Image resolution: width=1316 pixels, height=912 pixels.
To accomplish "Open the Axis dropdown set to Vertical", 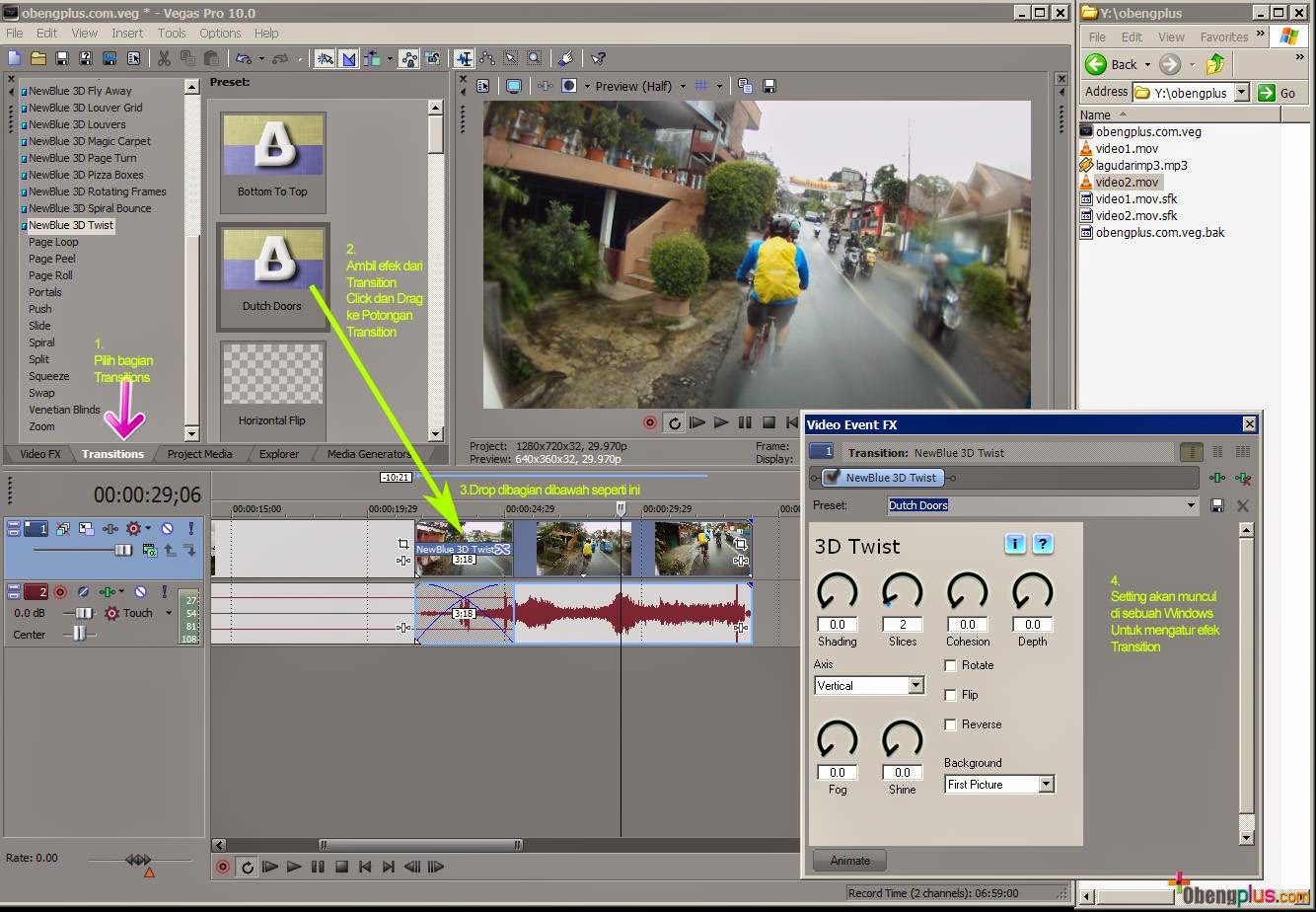I will tap(915, 685).
